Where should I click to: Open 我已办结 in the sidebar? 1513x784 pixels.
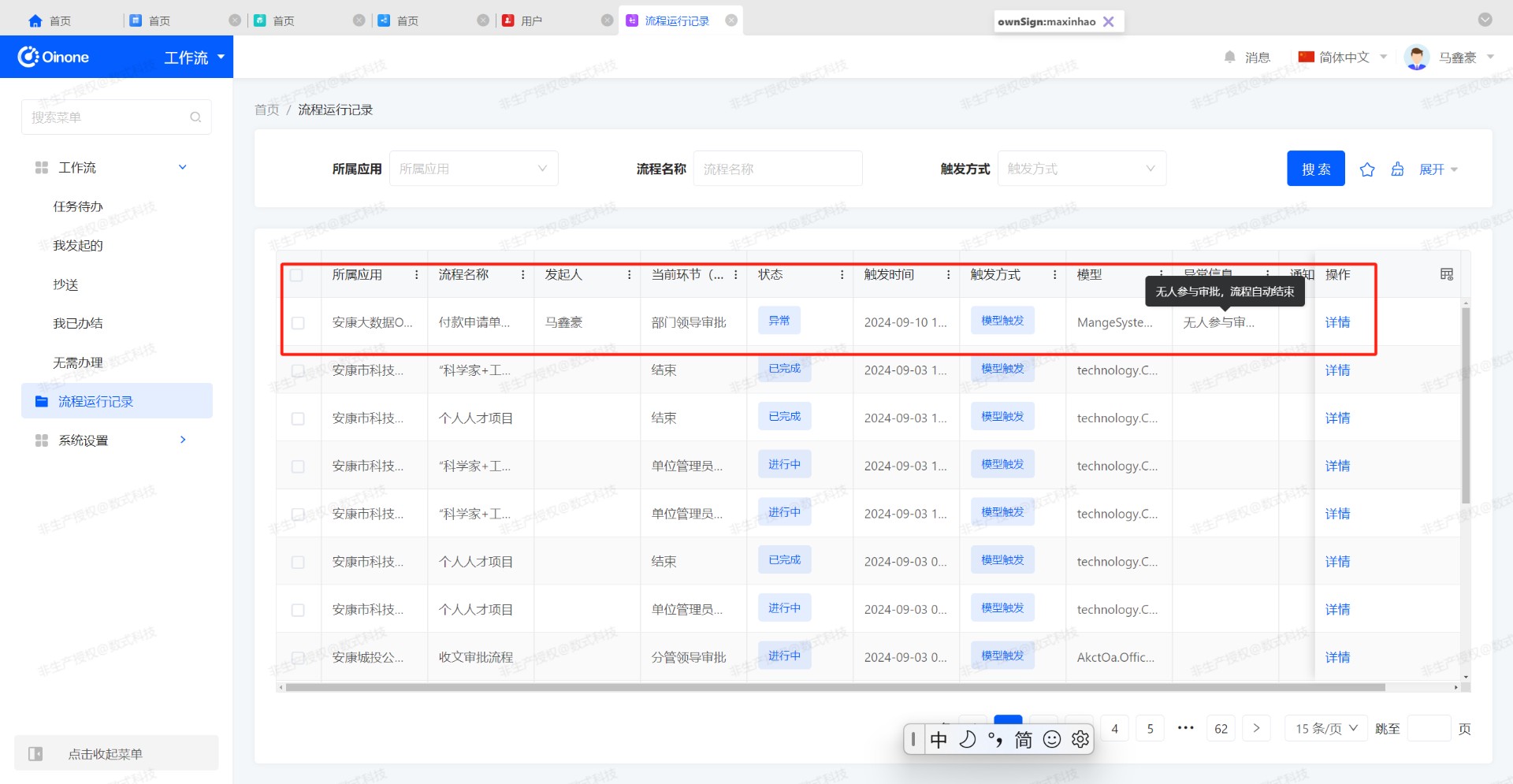point(78,323)
